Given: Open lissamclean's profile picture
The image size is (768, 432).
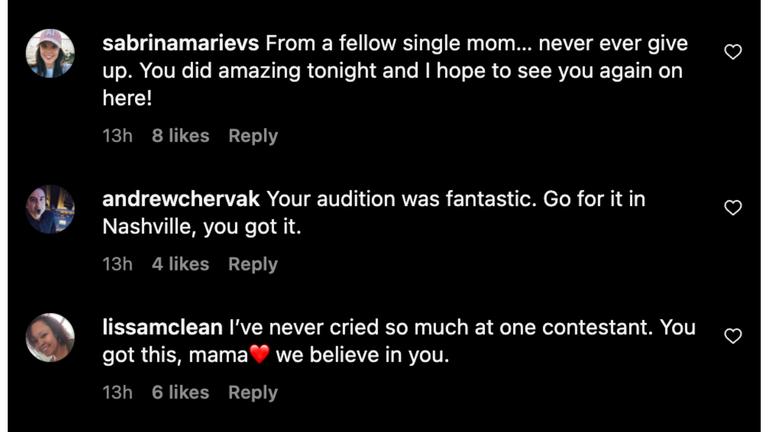Looking at the screenshot, I should tap(50, 337).
